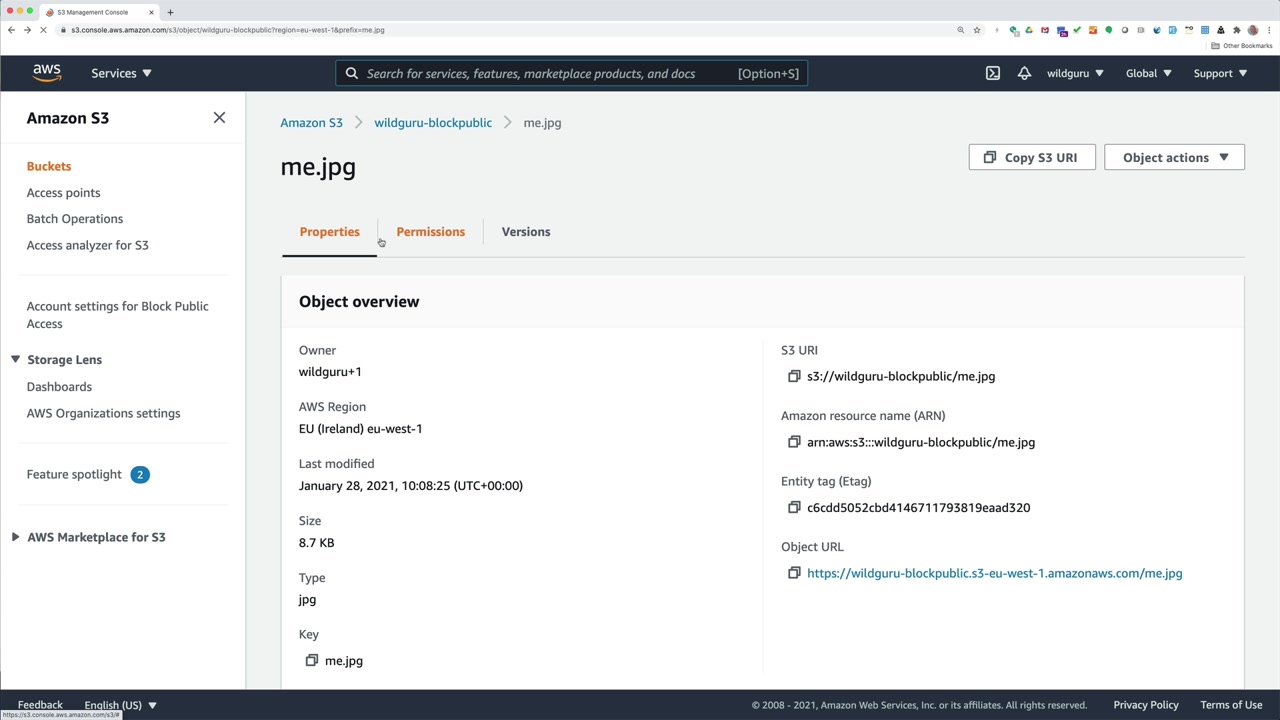Click the AWS logo home icon
The image size is (1280, 720).
click(47, 73)
